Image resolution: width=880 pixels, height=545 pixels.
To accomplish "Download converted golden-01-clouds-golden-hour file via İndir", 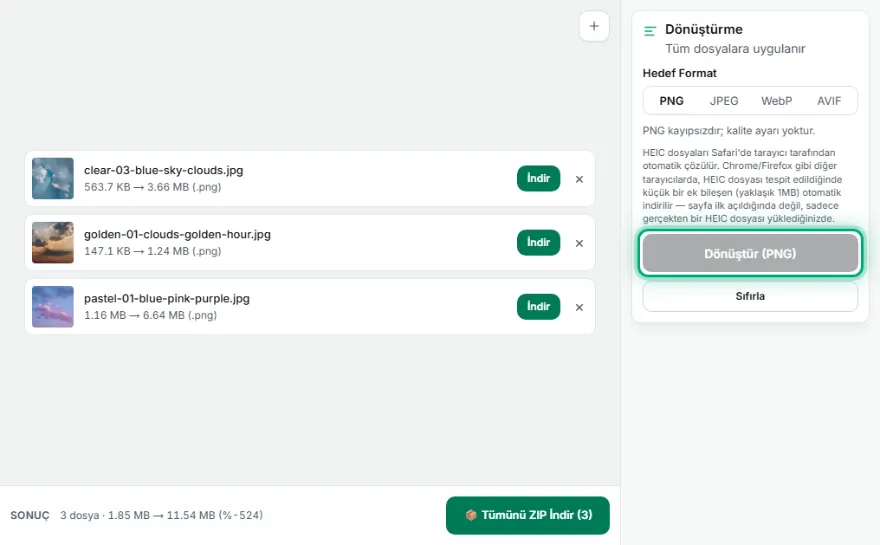I will point(538,242).
